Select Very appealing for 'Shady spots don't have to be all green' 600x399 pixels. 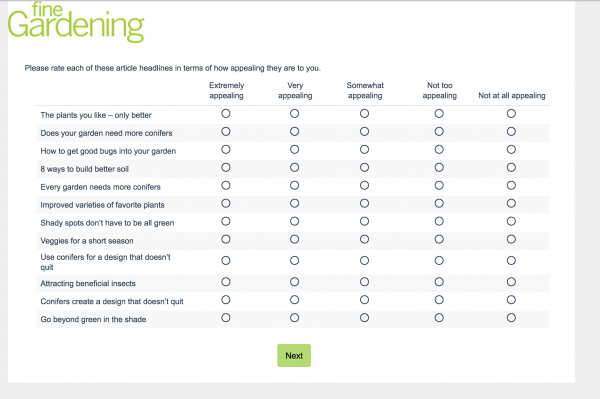[294, 221]
